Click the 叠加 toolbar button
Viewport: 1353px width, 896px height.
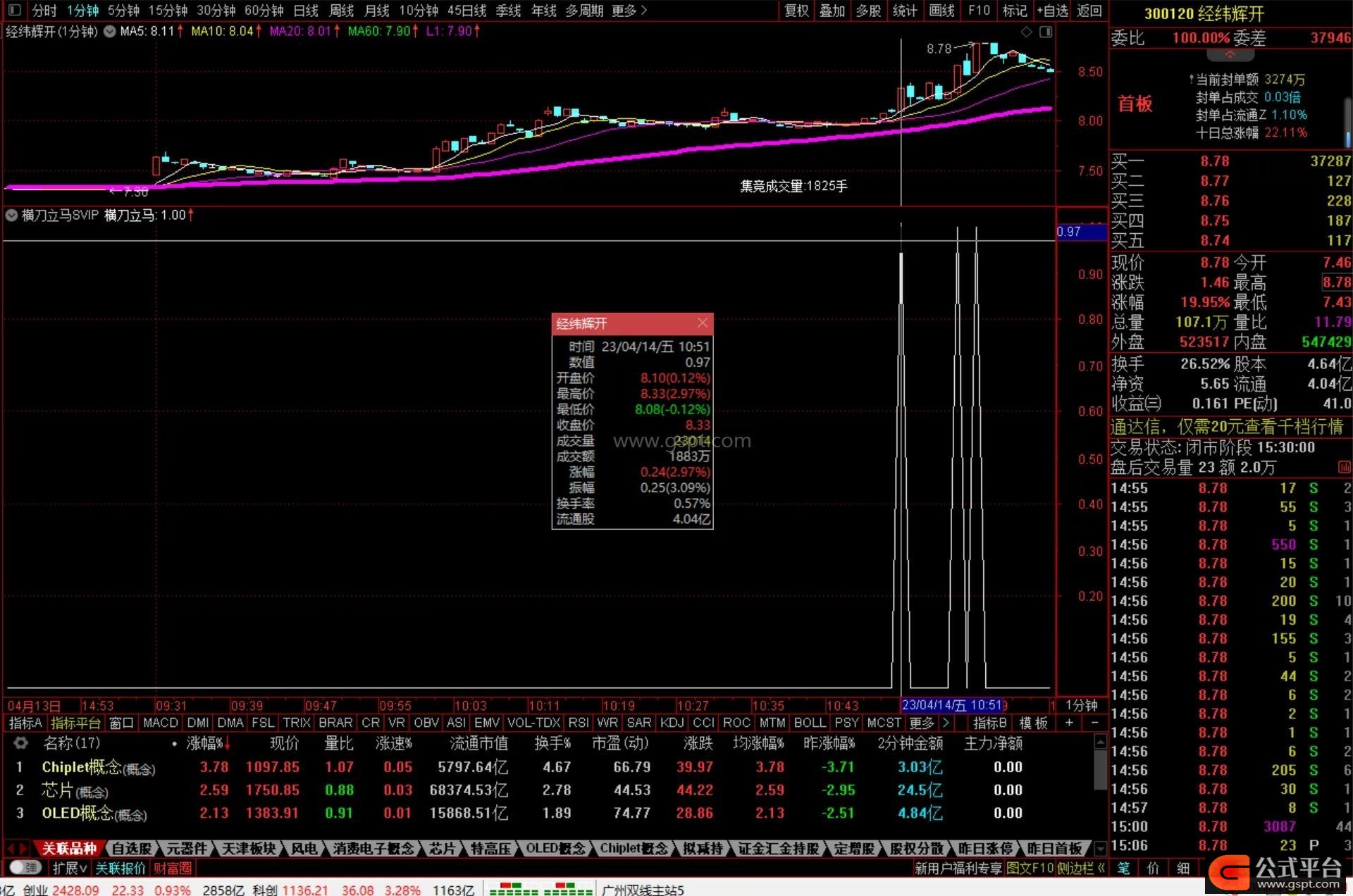(x=832, y=10)
